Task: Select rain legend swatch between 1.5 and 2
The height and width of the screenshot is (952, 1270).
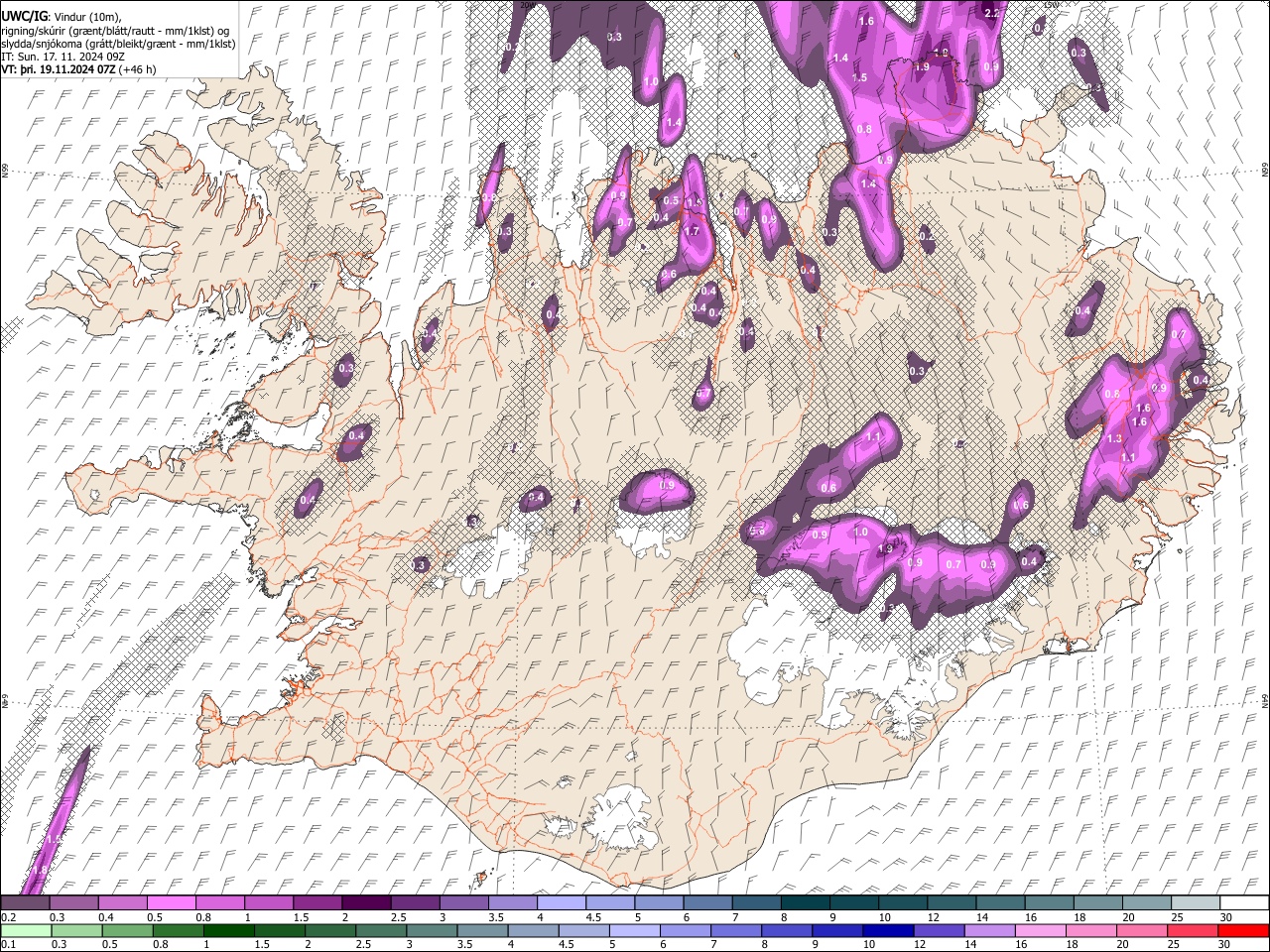Action: click(x=280, y=930)
